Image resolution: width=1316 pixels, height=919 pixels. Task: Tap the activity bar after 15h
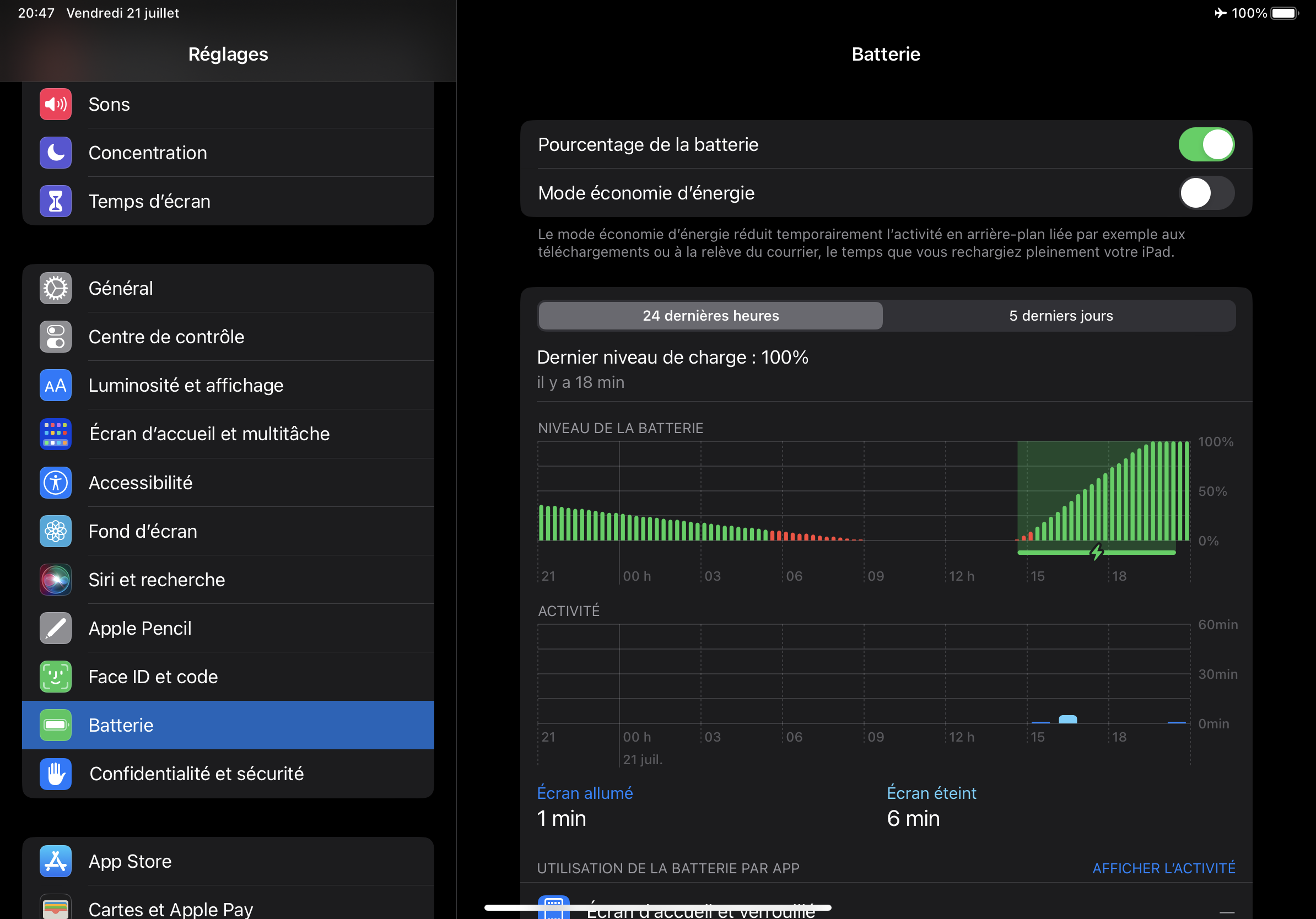click(1067, 719)
